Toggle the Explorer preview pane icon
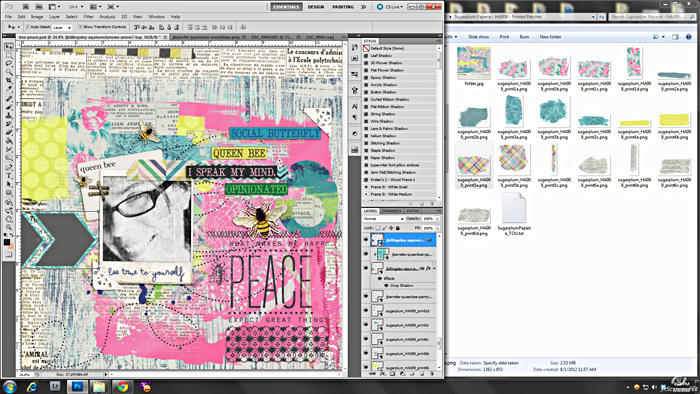This screenshot has width=700, height=394. 675,37
